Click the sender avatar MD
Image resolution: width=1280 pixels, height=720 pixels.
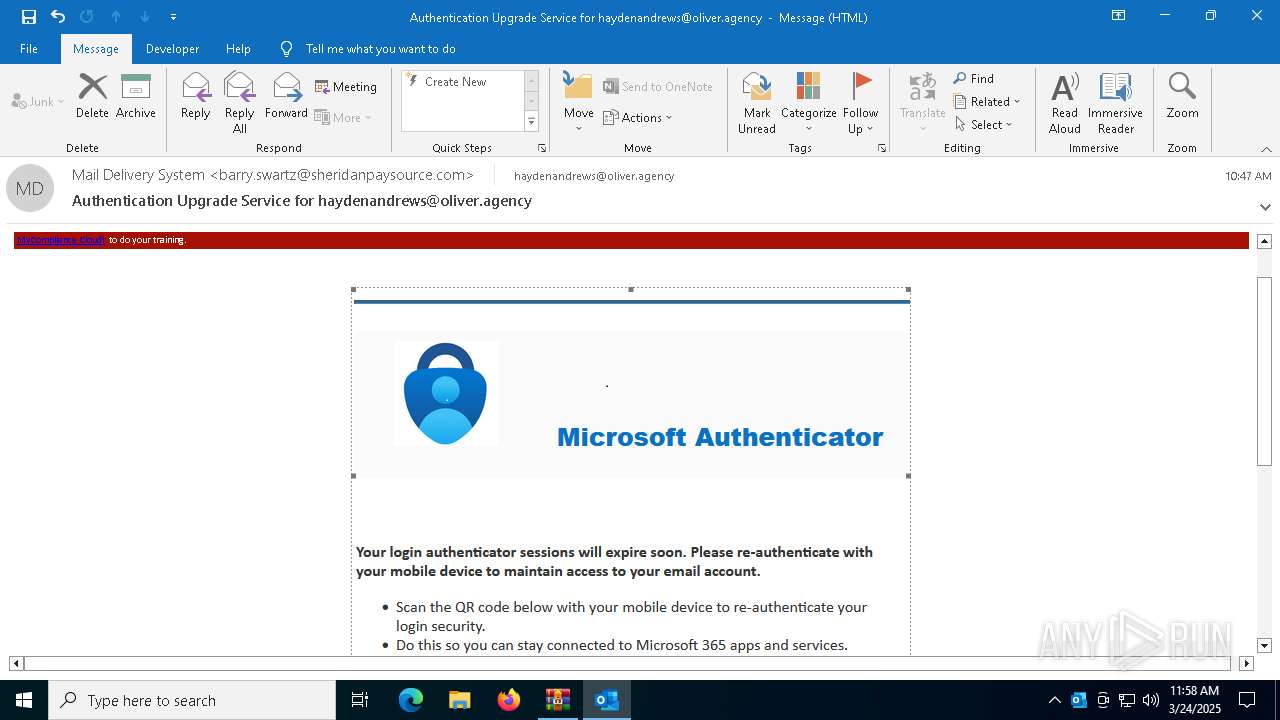(x=30, y=188)
